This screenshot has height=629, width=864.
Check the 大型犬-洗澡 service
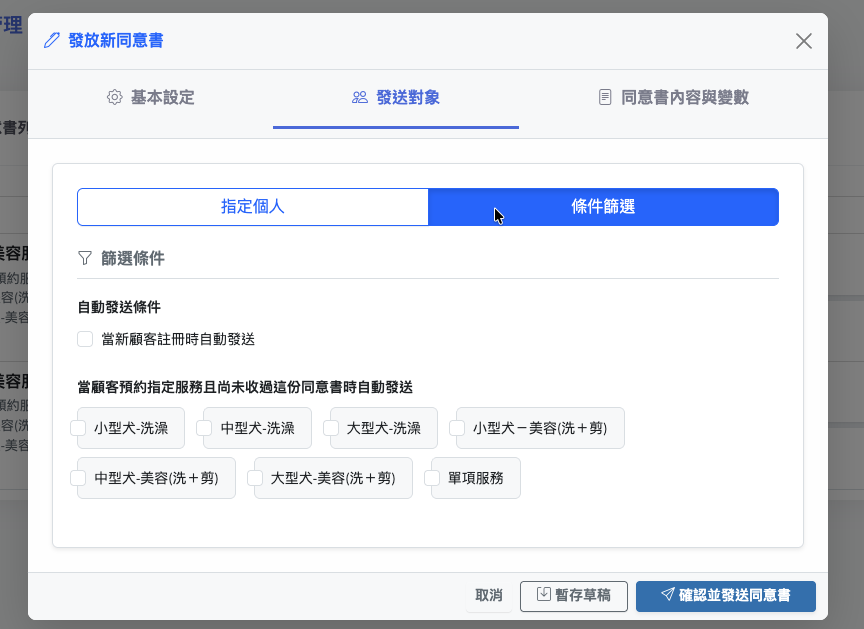point(331,428)
